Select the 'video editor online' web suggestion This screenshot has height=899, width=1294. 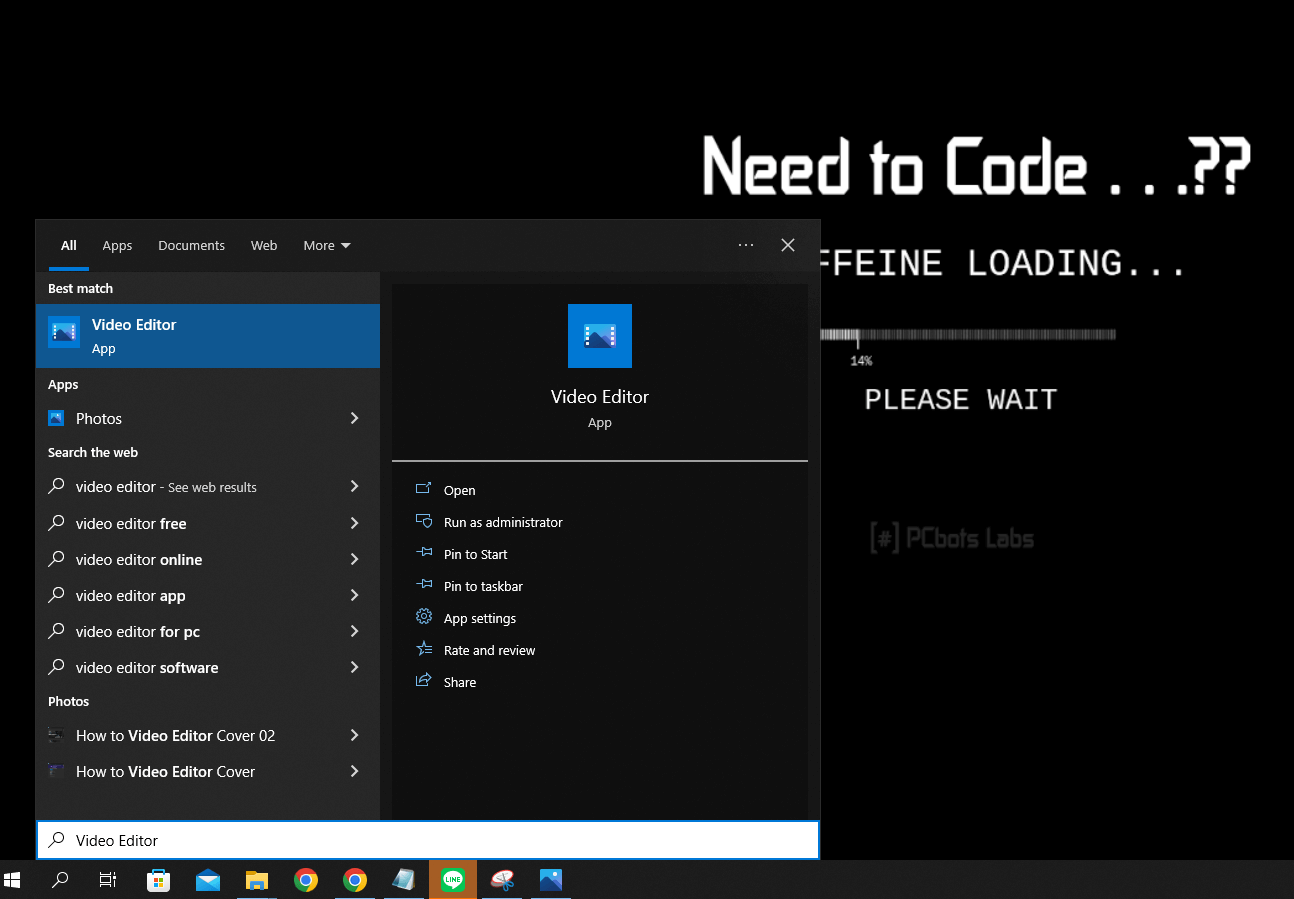139,560
